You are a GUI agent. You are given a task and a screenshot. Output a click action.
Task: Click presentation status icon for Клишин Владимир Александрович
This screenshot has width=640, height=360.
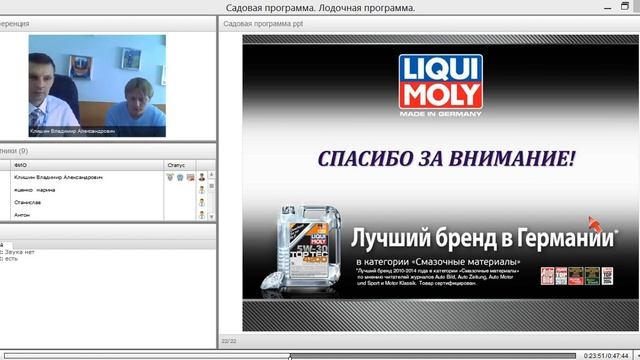(x=191, y=177)
